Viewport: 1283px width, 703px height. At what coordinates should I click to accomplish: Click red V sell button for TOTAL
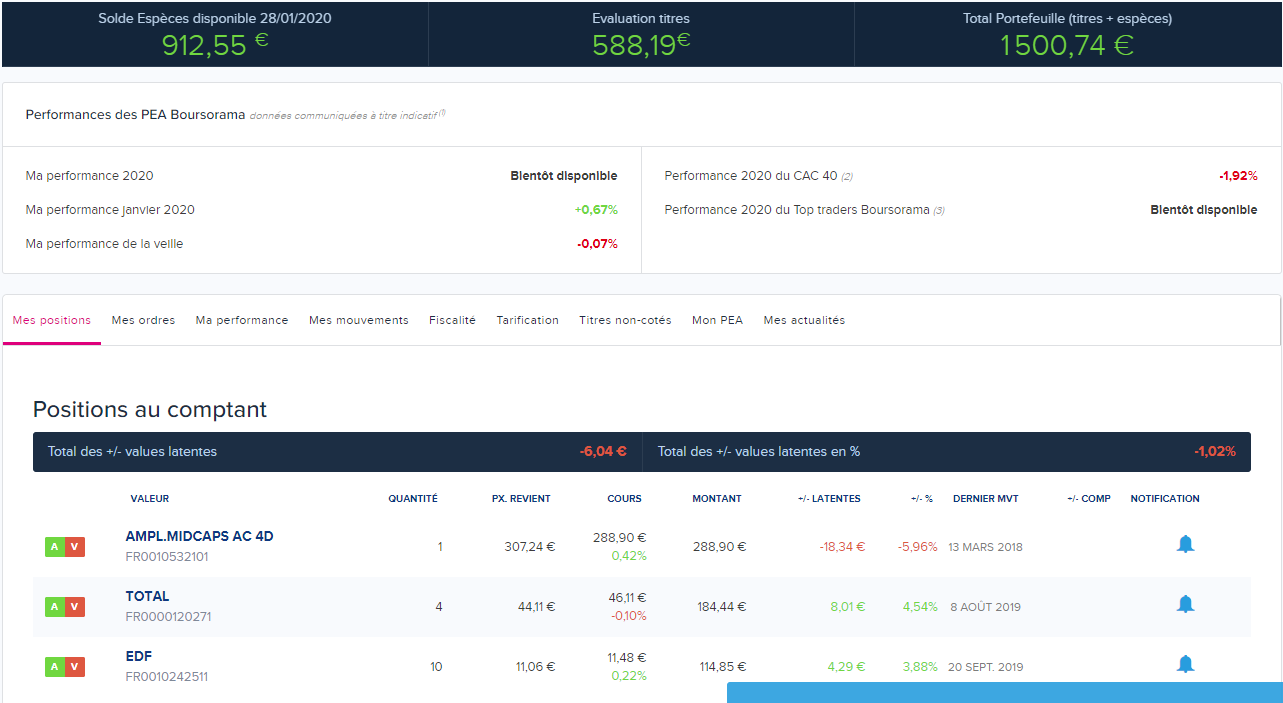(x=75, y=607)
